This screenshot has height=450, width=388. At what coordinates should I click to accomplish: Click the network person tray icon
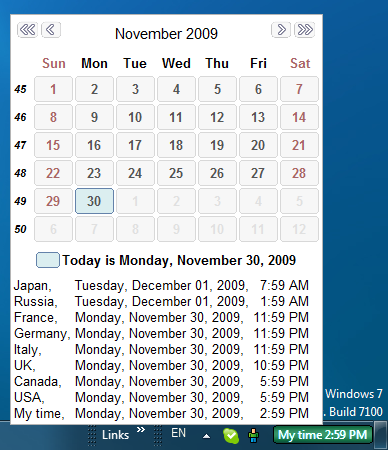[254, 435]
